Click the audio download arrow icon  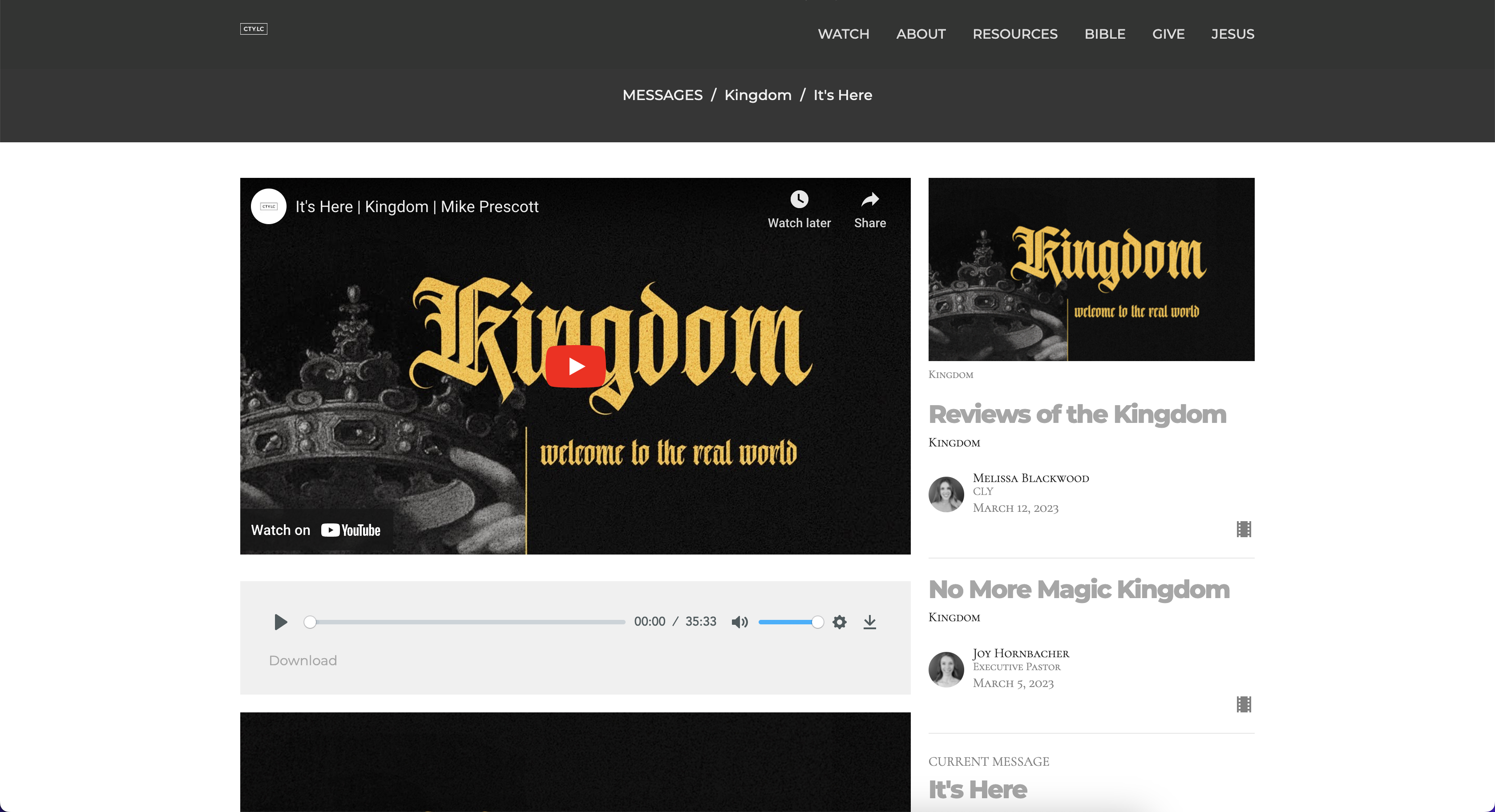(869, 622)
